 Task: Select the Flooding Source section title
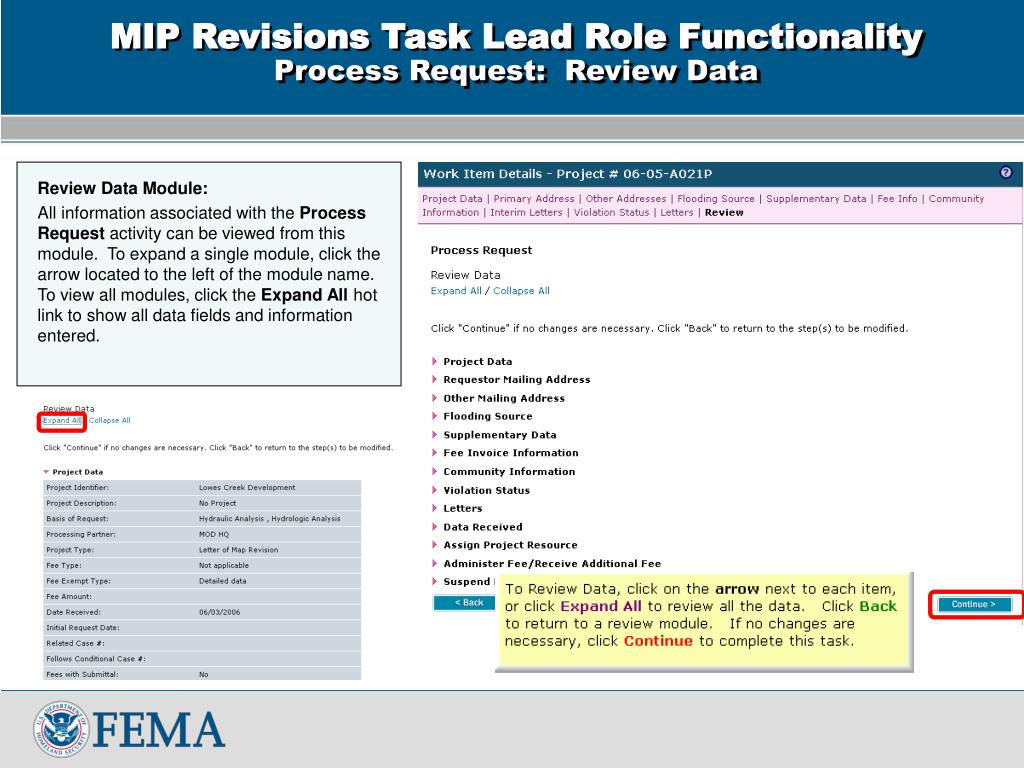(488, 416)
